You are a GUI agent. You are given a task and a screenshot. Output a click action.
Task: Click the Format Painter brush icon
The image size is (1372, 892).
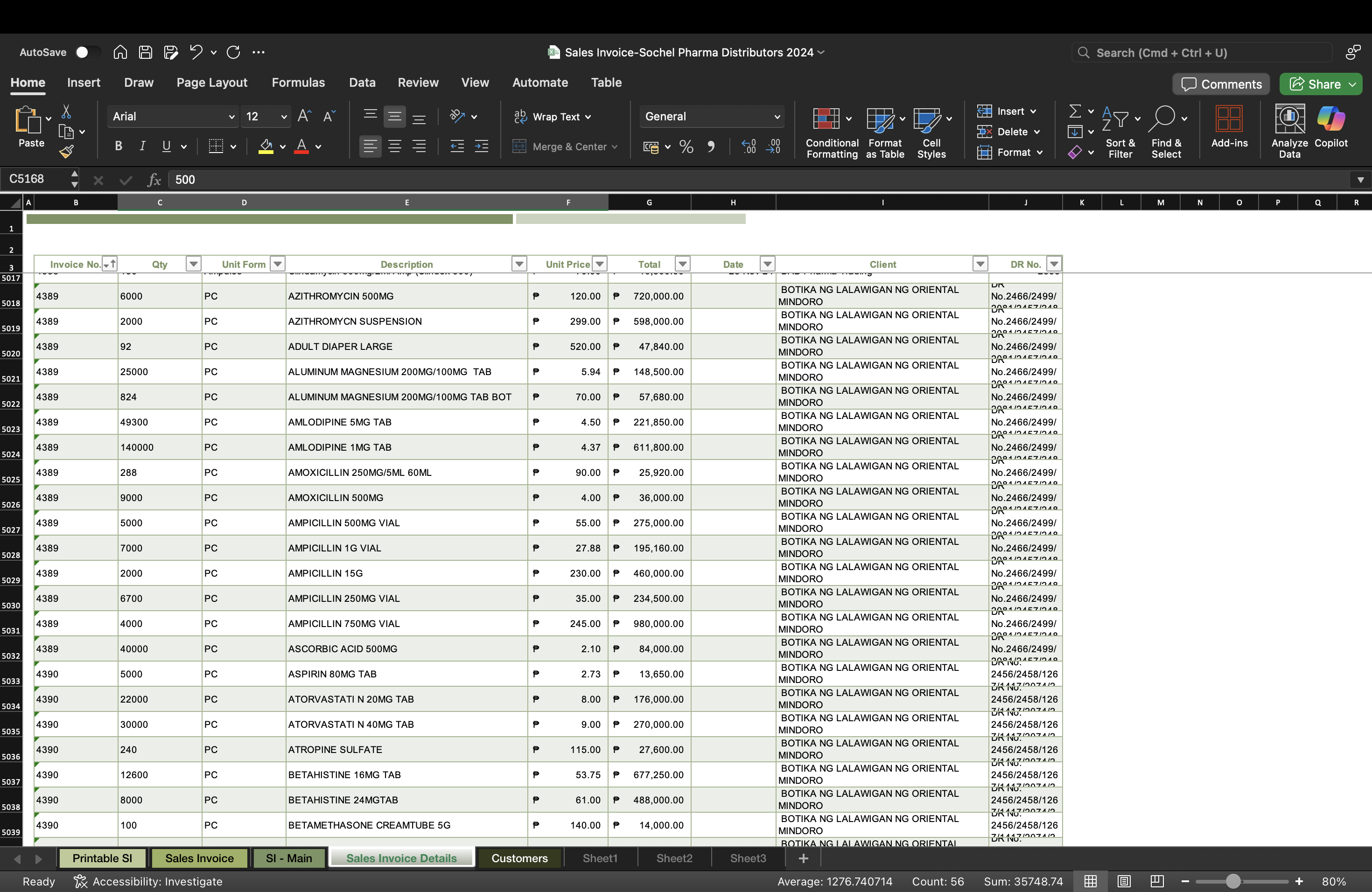[66, 152]
